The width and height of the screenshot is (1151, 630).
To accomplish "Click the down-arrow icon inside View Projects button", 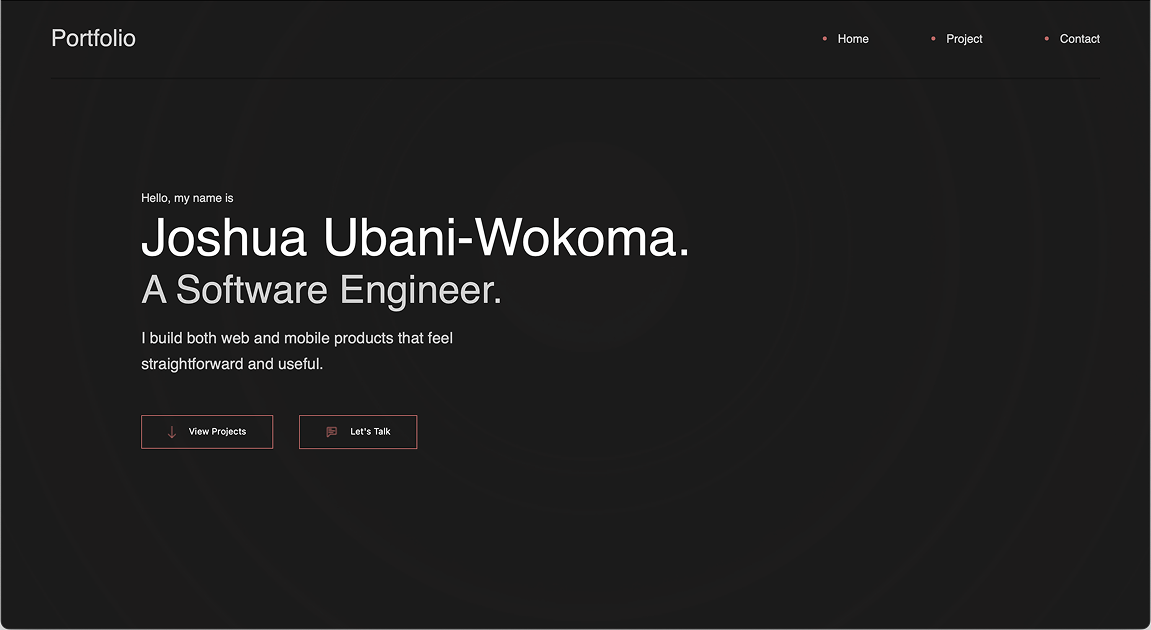I will click(x=174, y=431).
